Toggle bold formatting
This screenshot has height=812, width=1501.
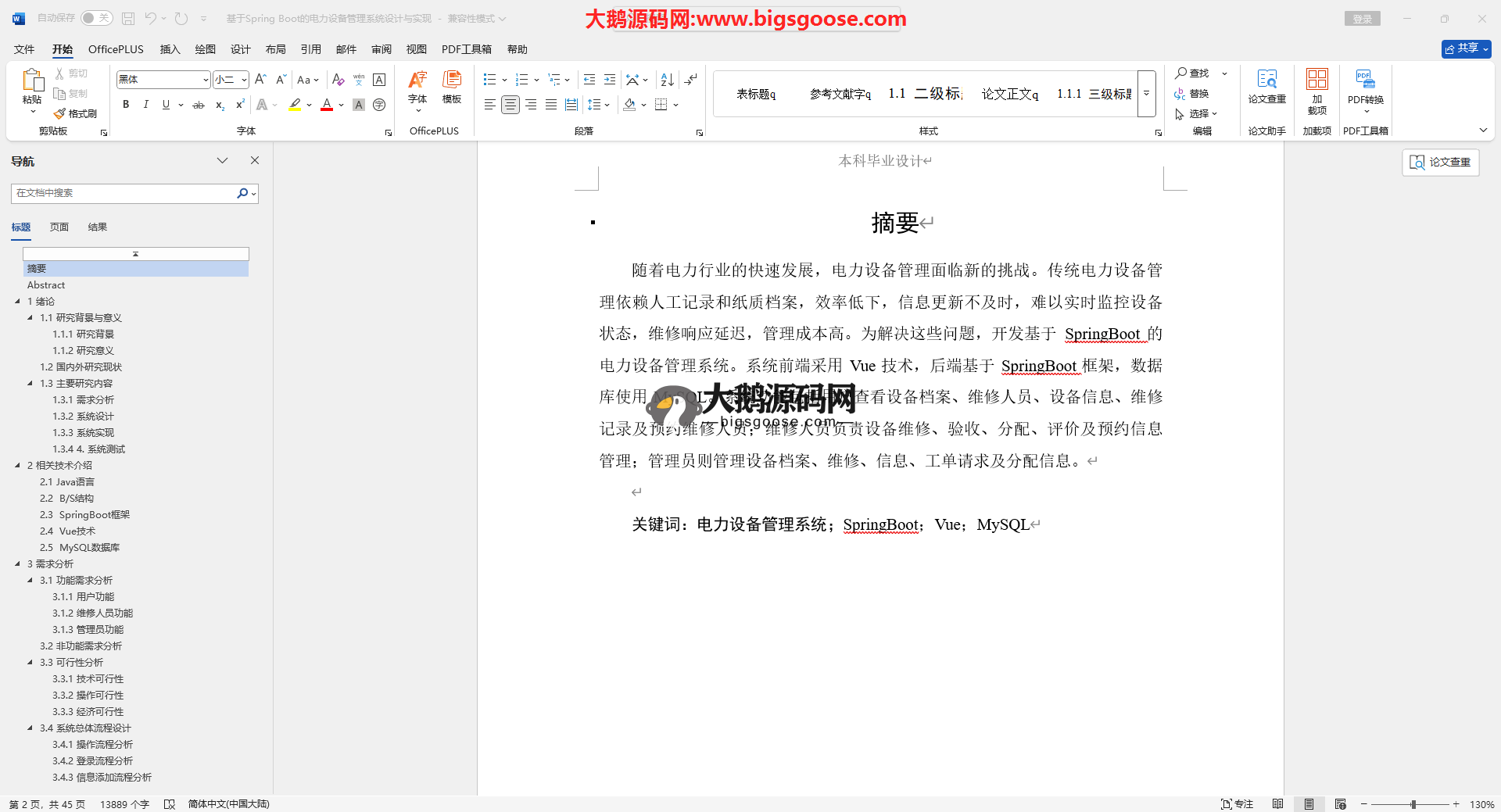126,105
